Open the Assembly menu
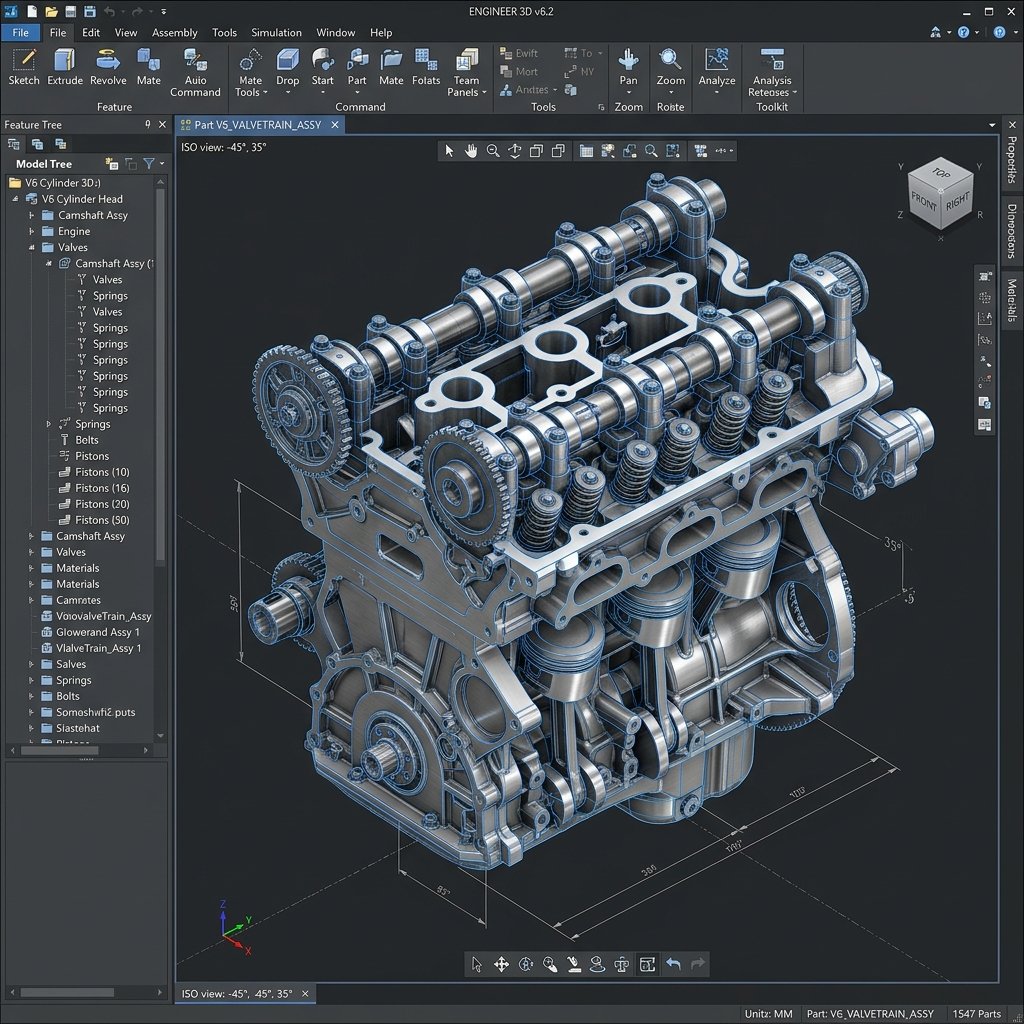 click(x=174, y=32)
